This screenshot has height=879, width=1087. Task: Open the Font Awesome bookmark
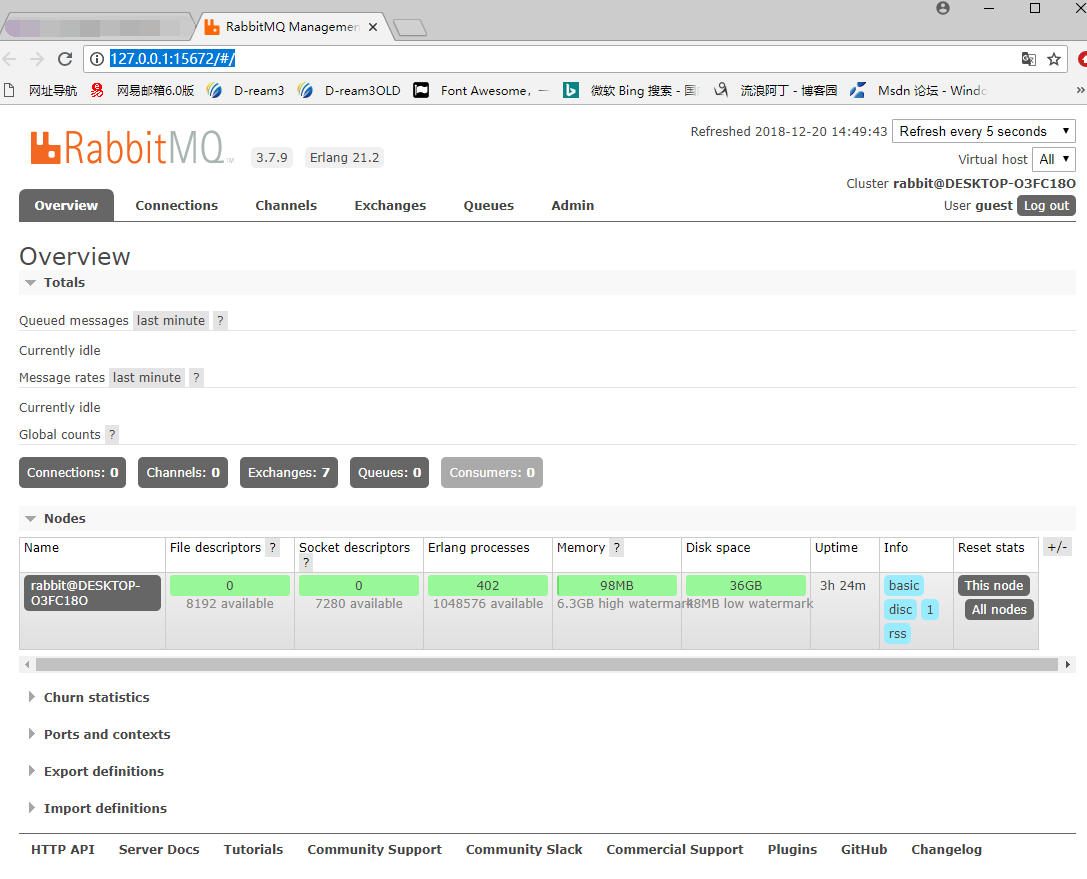[x=480, y=91]
